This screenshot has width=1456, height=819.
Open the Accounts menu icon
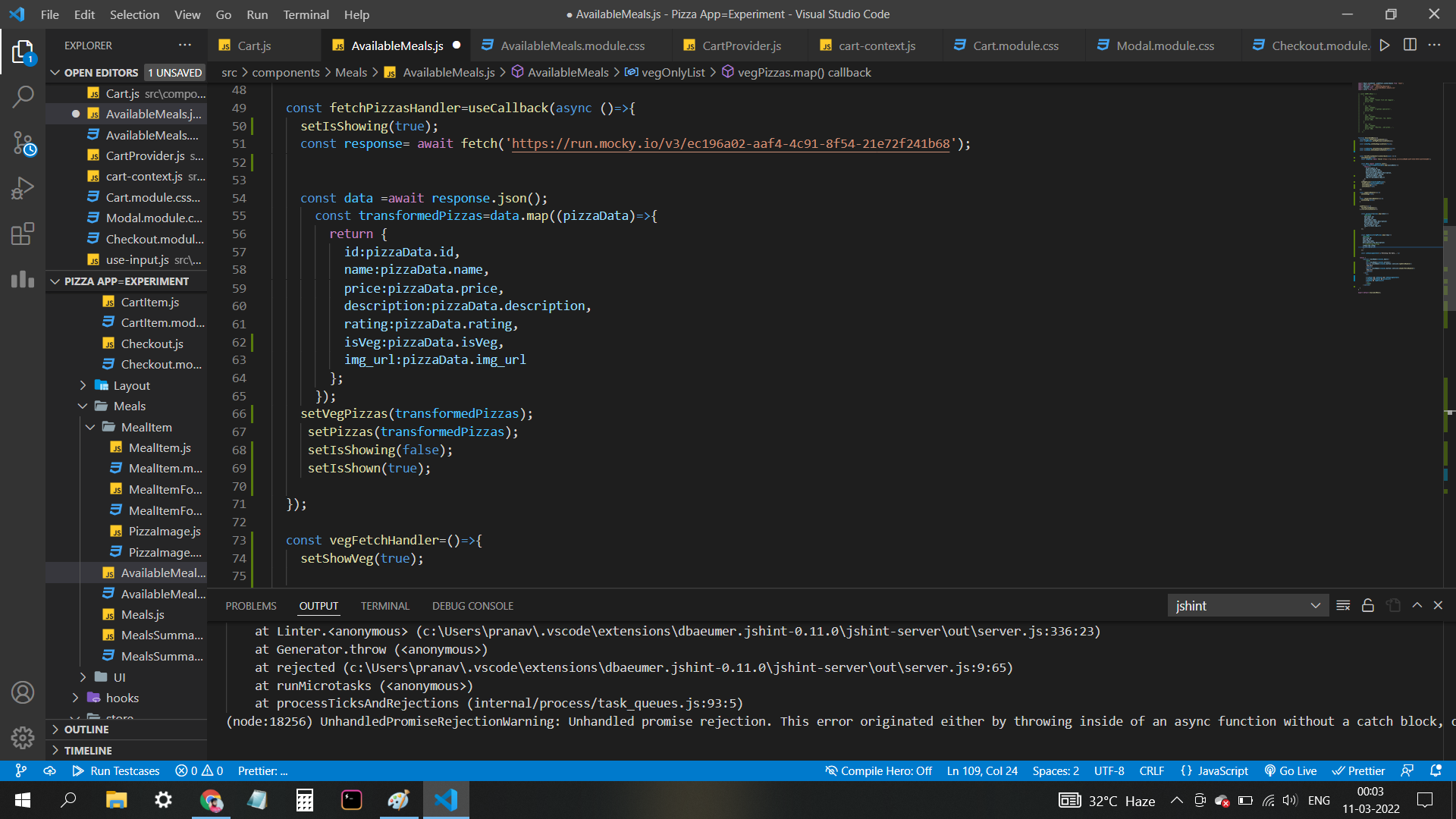click(23, 692)
